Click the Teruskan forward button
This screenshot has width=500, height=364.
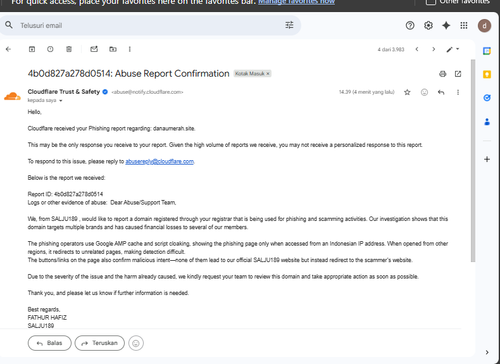100,343
